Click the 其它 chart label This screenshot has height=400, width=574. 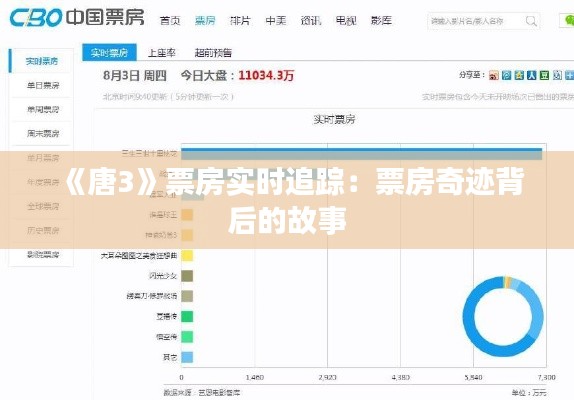[x=170, y=357]
